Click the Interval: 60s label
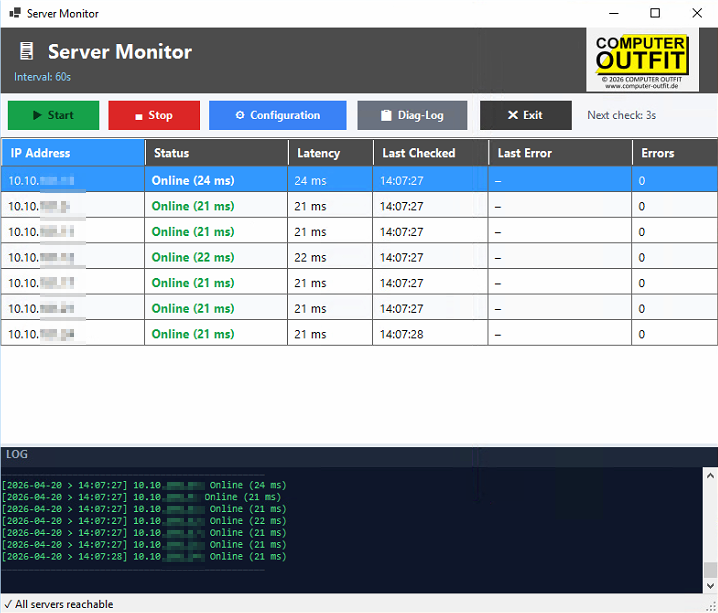The height and width of the screenshot is (613, 718). (42, 77)
